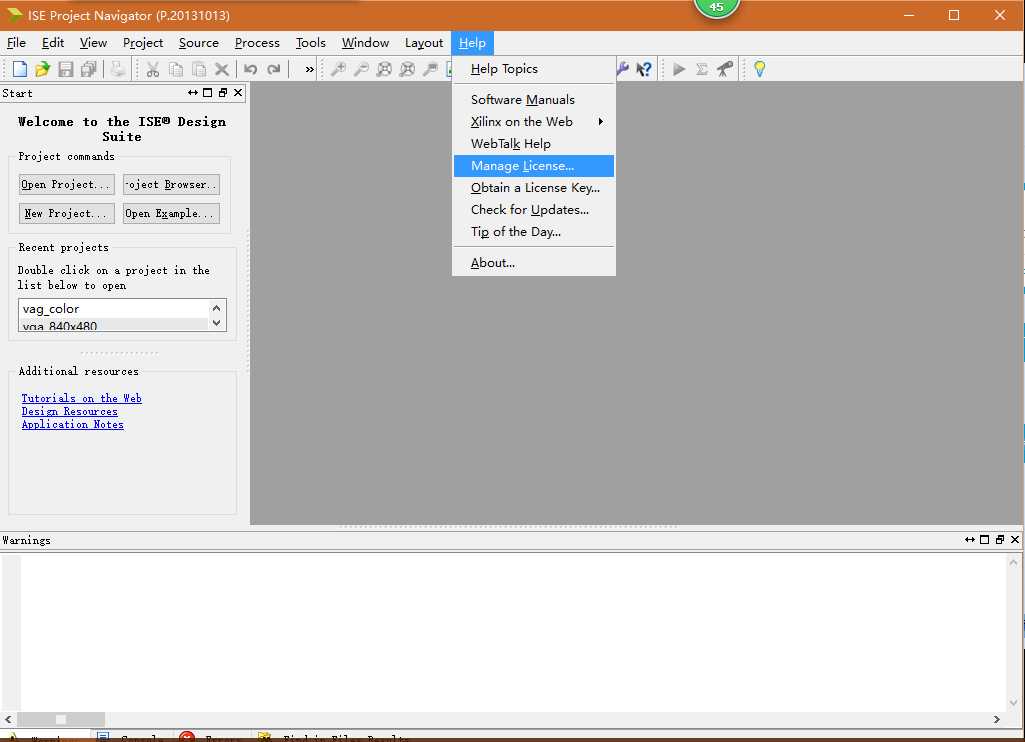Click the telescope toolbar icon

[x=725, y=69]
